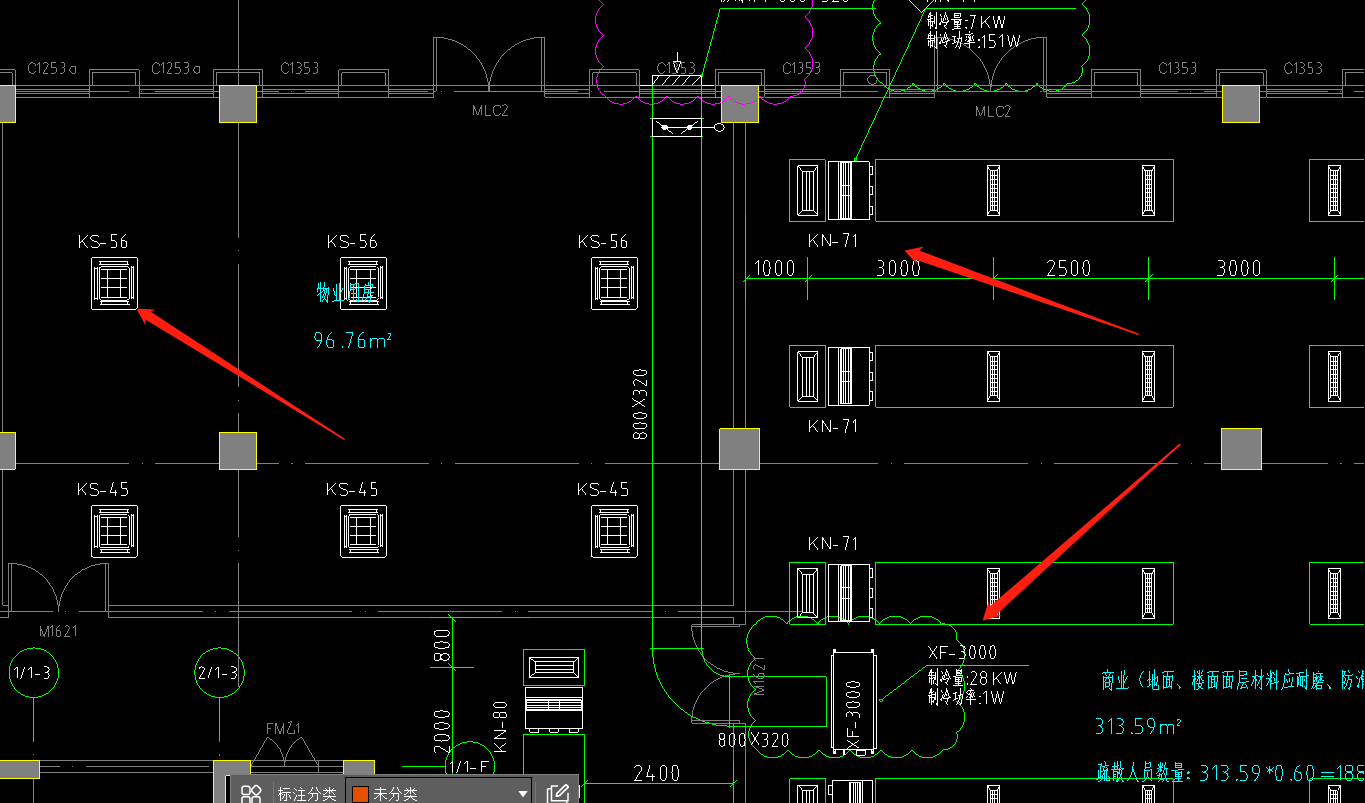Click the edit pencil icon in bottom toolbar
This screenshot has height=803, width=1365.
click(558, 794)
